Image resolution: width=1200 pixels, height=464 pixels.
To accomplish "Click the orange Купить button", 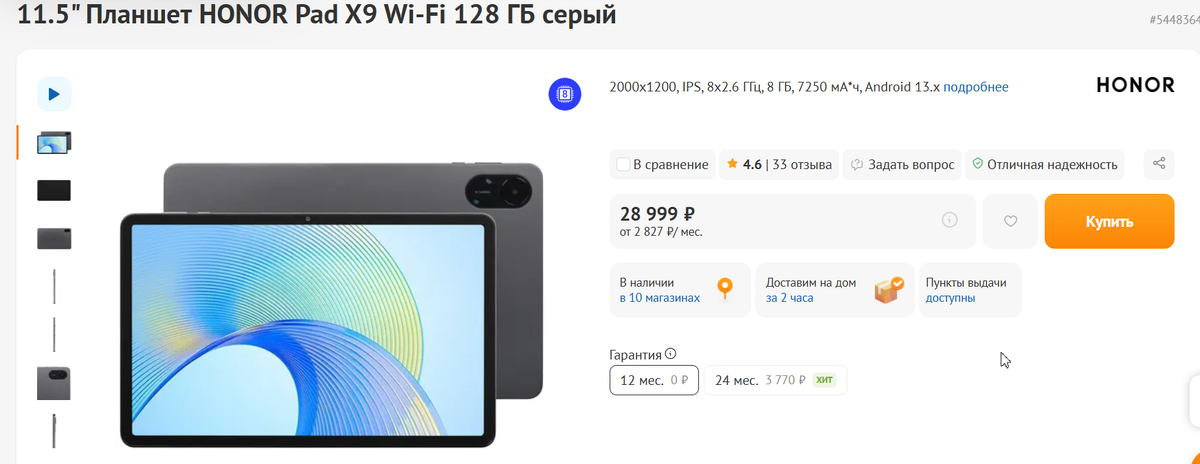I will point(1109,221).
